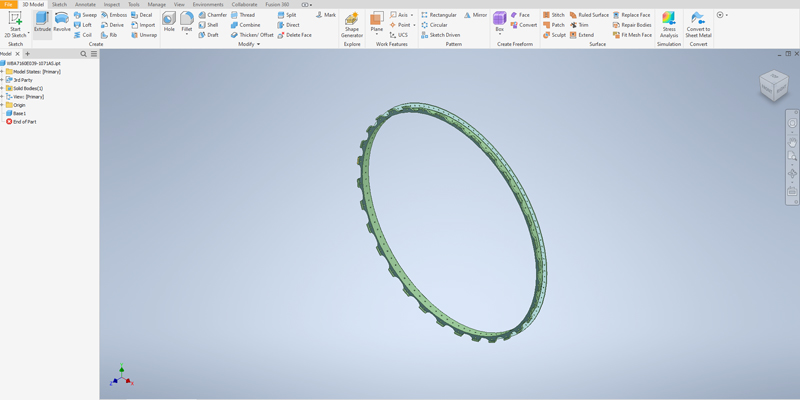
Task: Use the Emboss tool
Action: 114,15
